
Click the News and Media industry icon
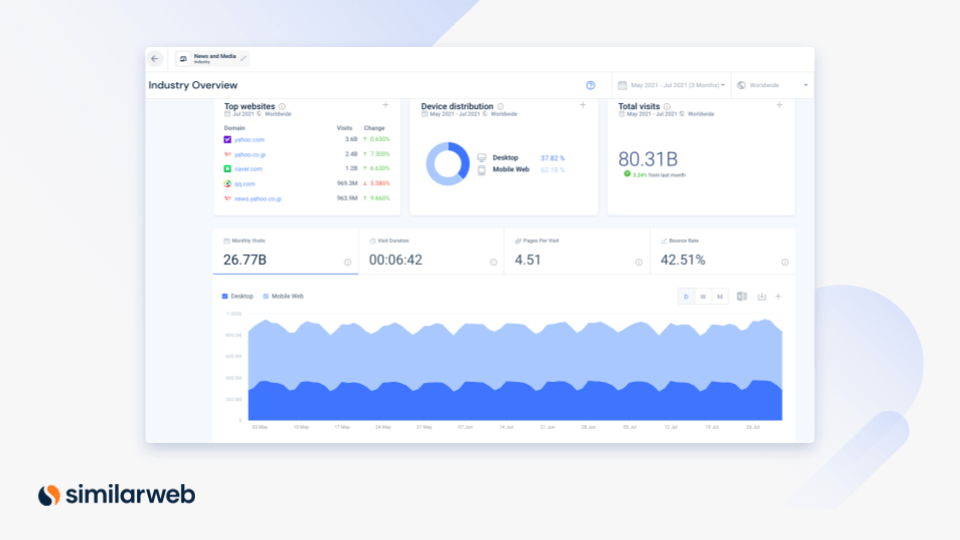183,59
